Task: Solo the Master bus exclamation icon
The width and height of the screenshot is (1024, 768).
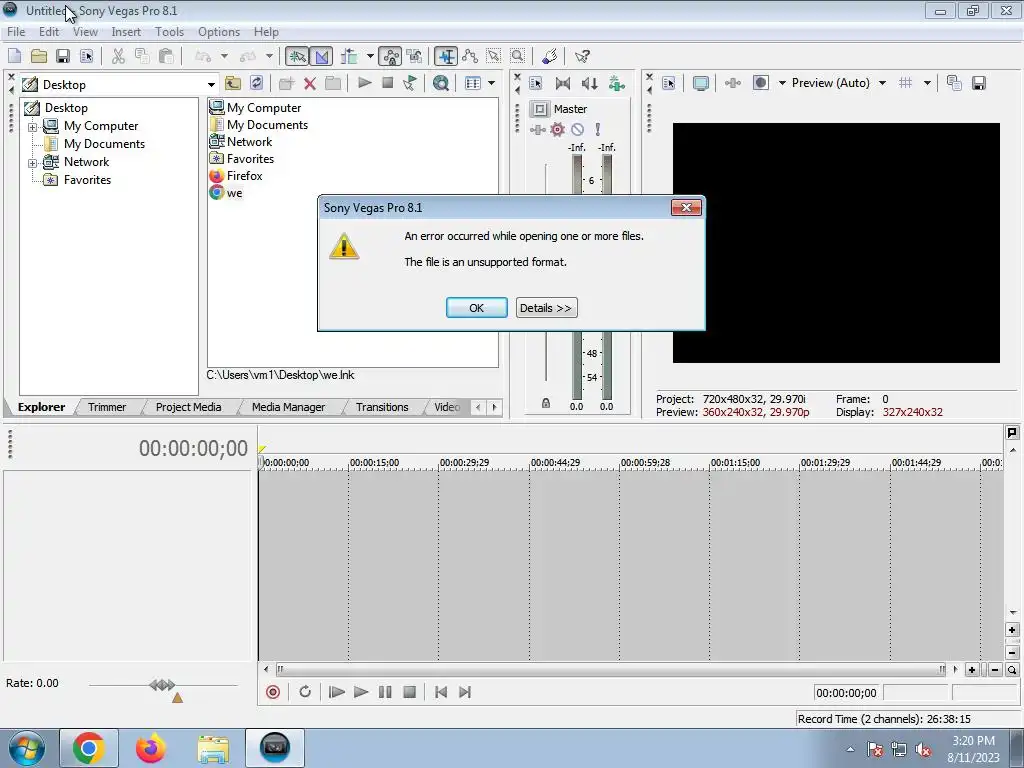Action: 597,129
